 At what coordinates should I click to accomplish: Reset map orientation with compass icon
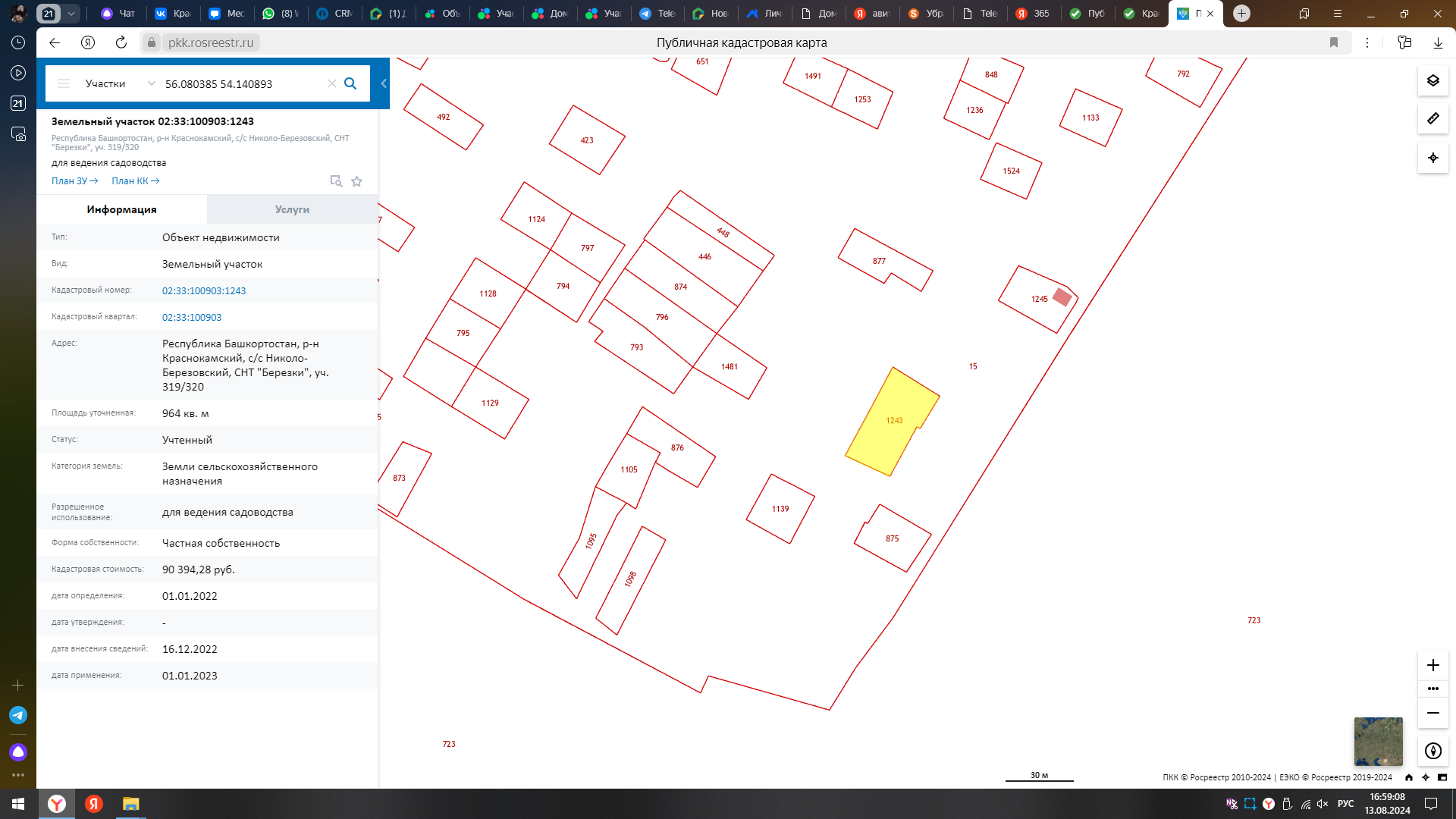tap(1432, 751)
